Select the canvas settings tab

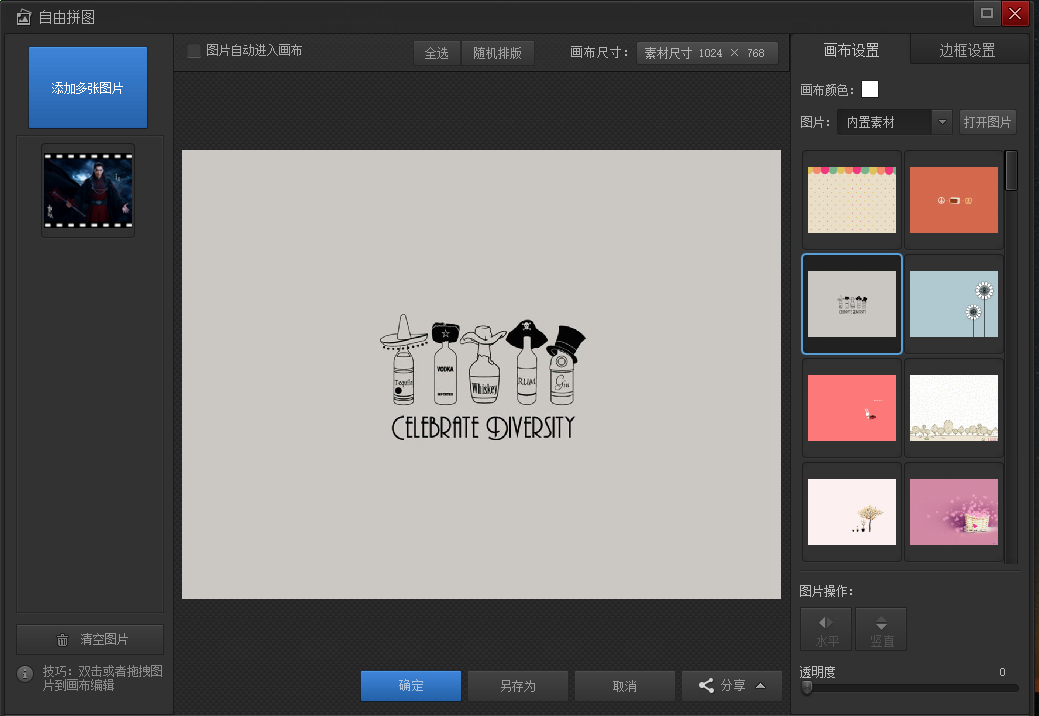coord(851,50)
